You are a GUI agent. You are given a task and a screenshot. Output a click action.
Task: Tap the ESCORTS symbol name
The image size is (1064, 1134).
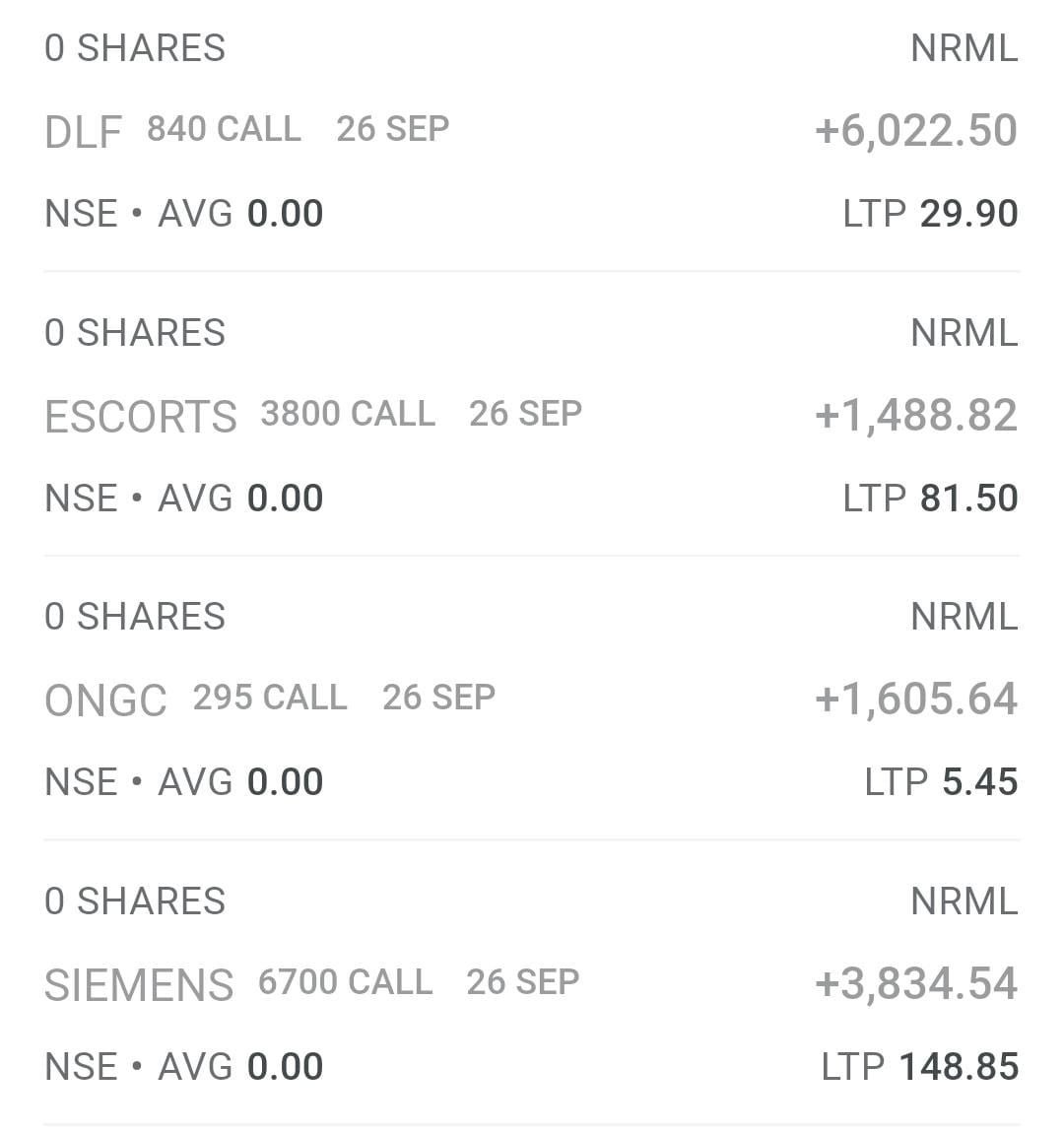(141, 416)
